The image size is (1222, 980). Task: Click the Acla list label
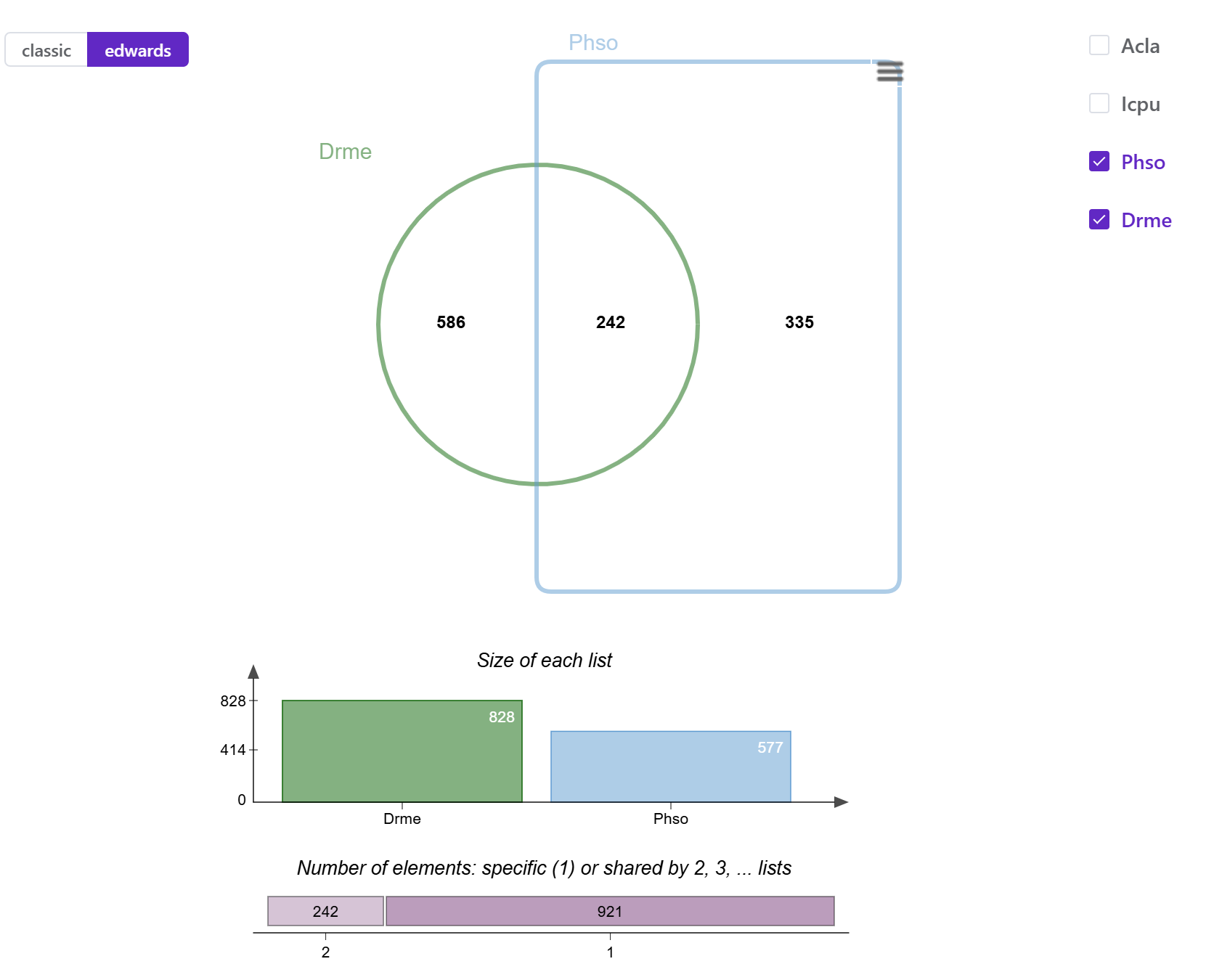pos(1141,46)
